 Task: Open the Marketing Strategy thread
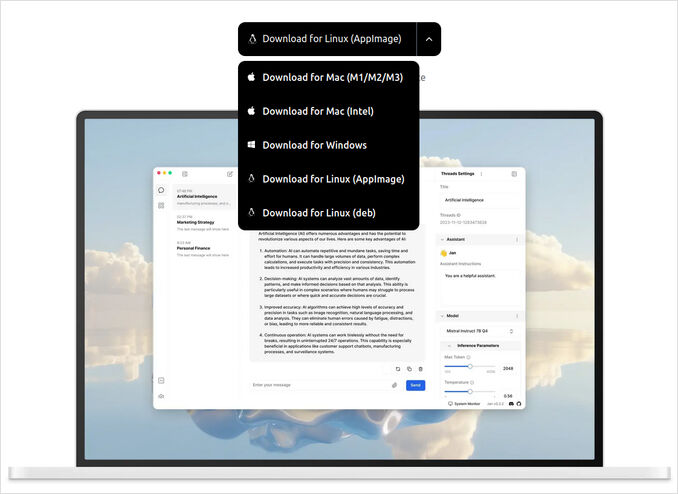coord(204,223)
